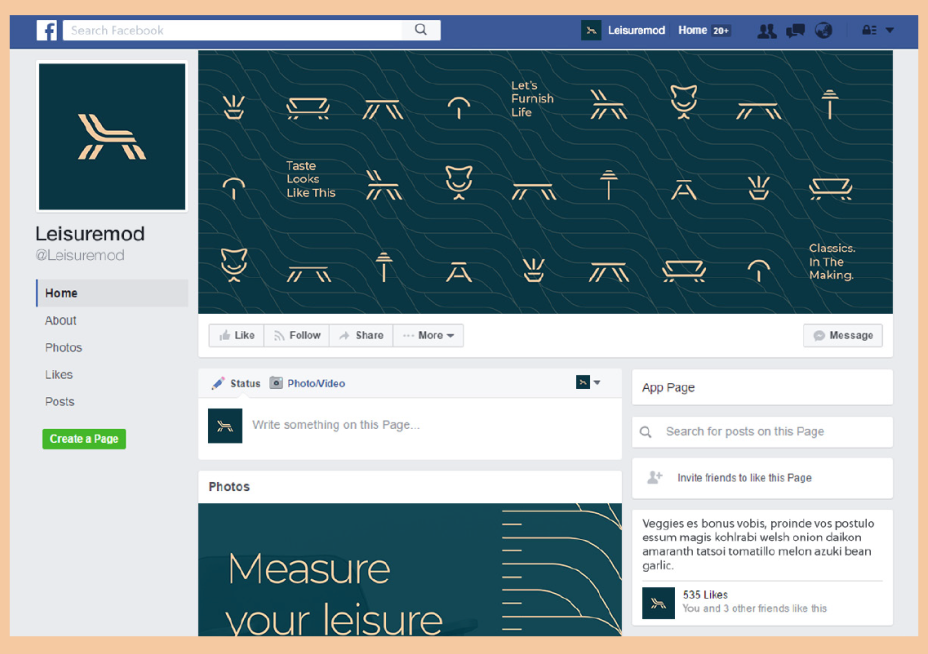The width and height of the screenshot is (928, 654).
Task: Click the Facebook logo icon
Action: pos(47,30)
